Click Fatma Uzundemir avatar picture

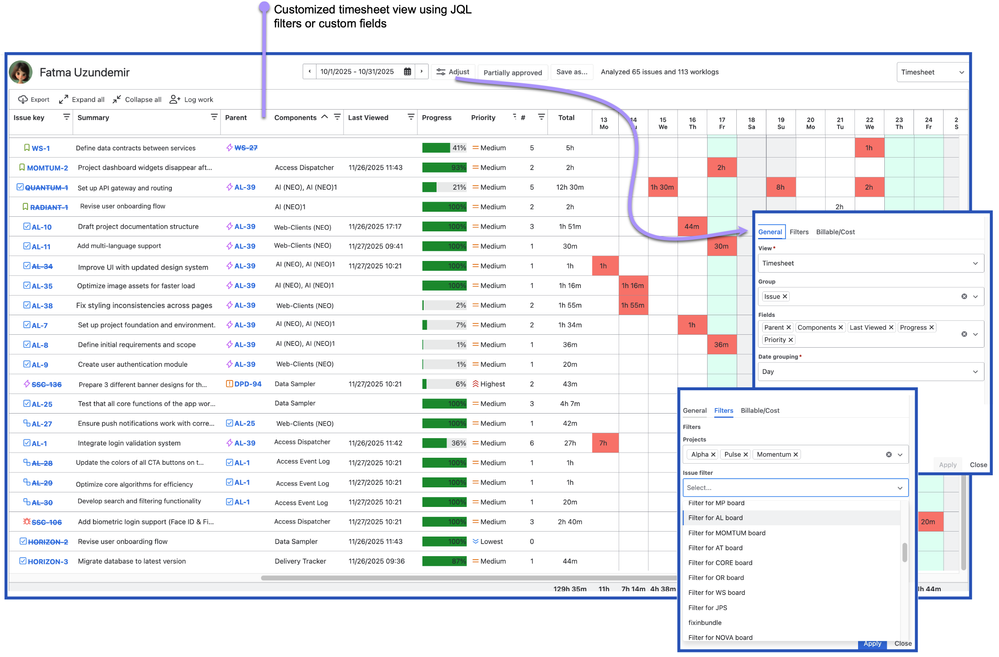coord(21,72)
